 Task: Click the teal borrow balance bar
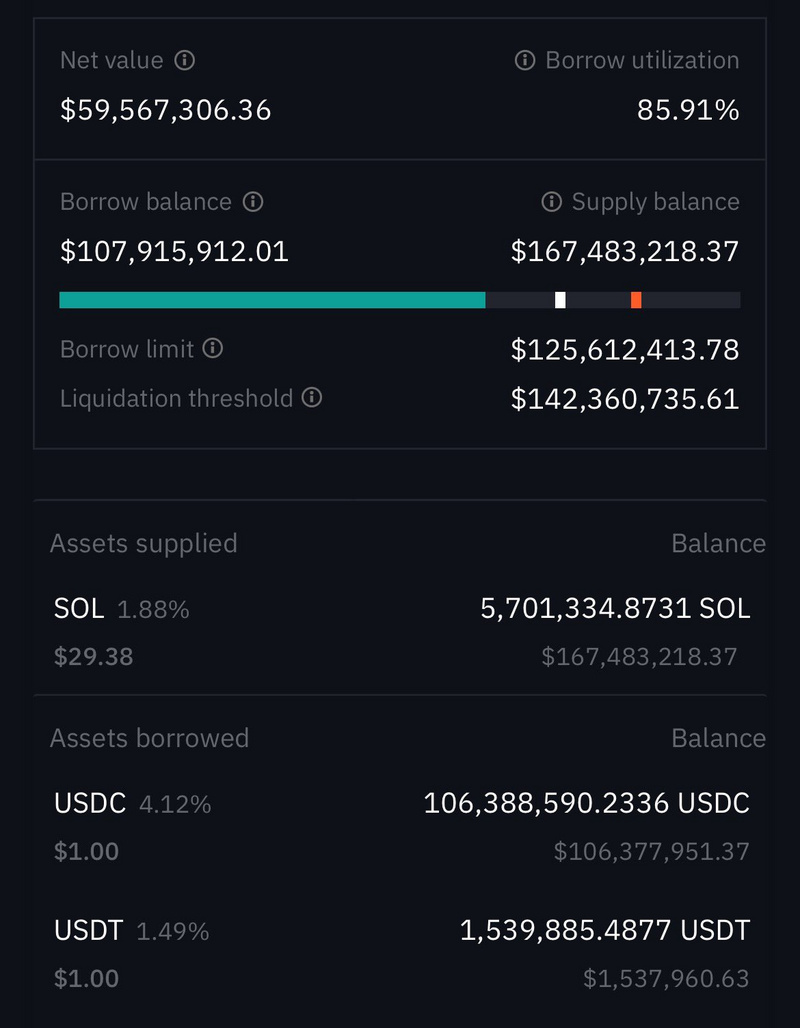[x=272, y=300]
